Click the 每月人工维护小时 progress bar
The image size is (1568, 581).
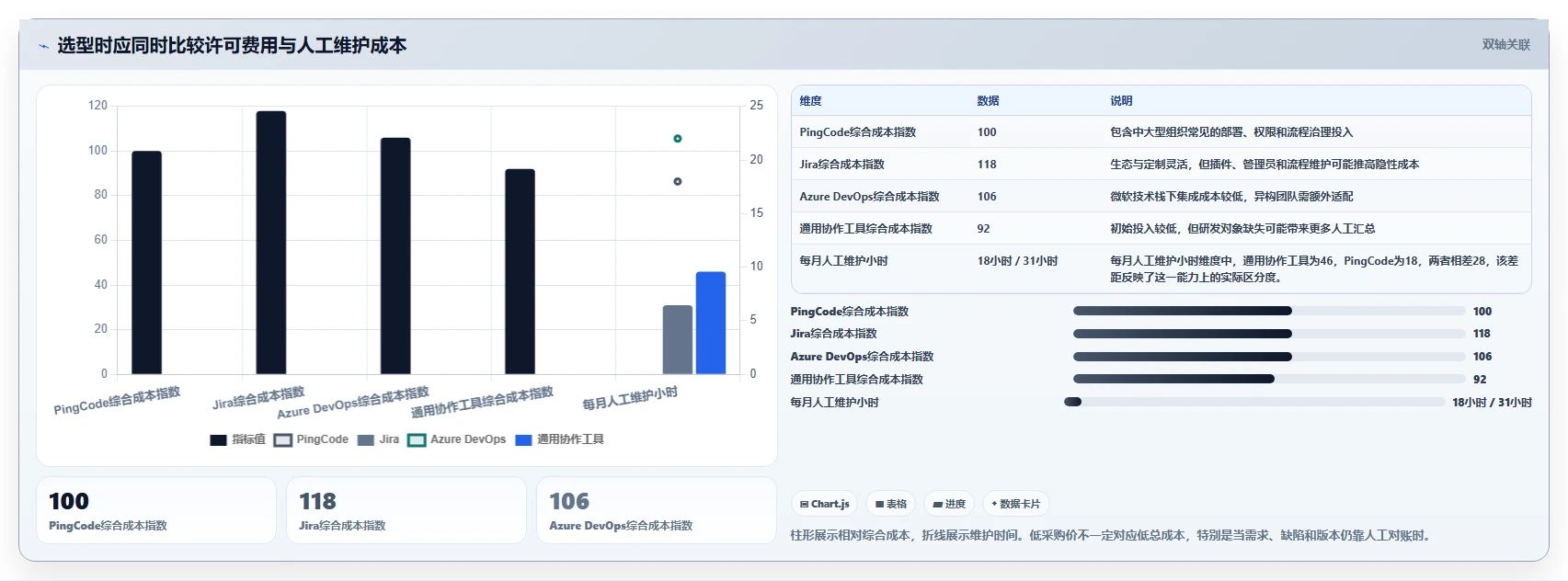click(x=1254, y=402)
